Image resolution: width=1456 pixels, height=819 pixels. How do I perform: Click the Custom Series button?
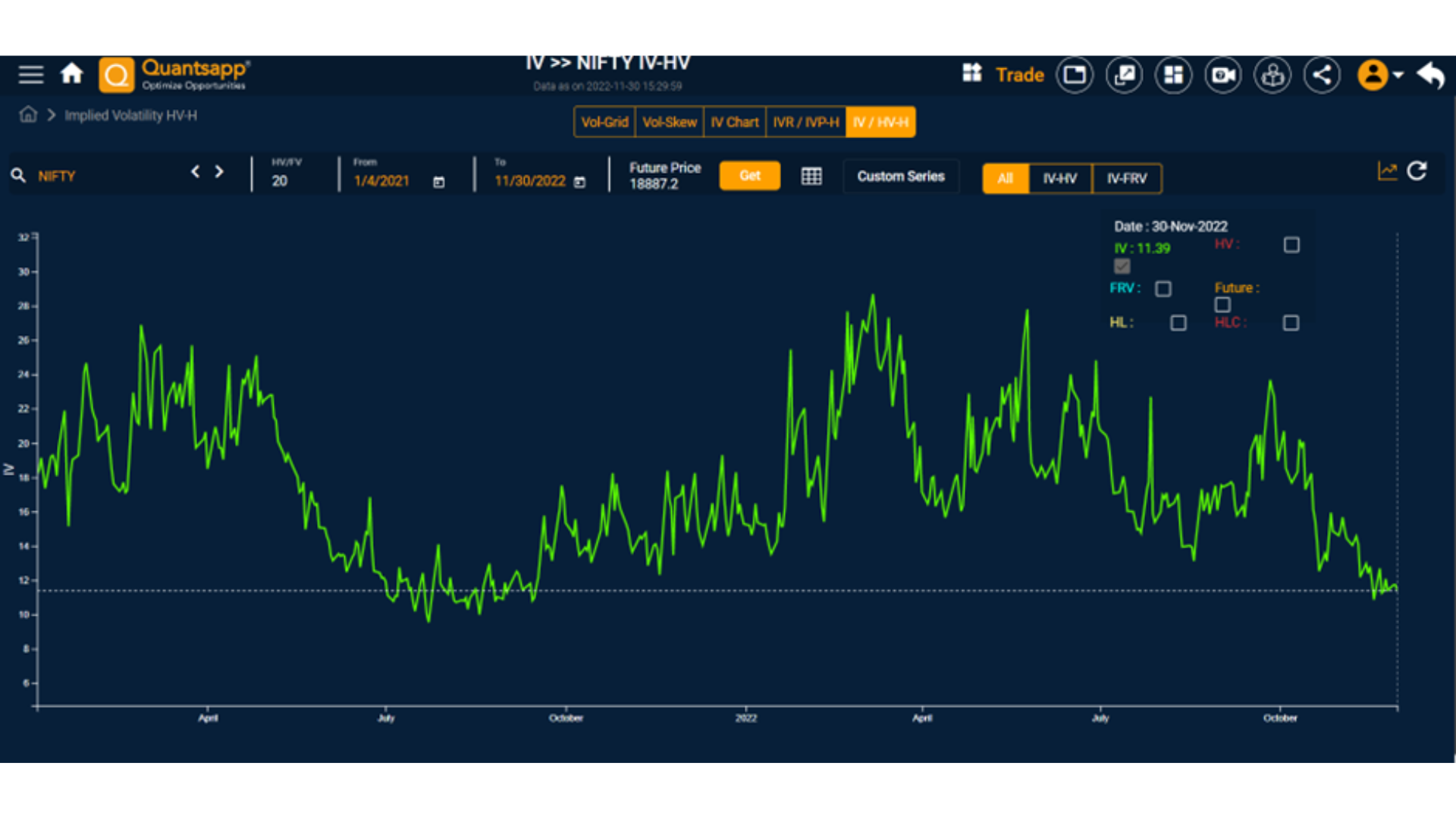pos(901,177)
